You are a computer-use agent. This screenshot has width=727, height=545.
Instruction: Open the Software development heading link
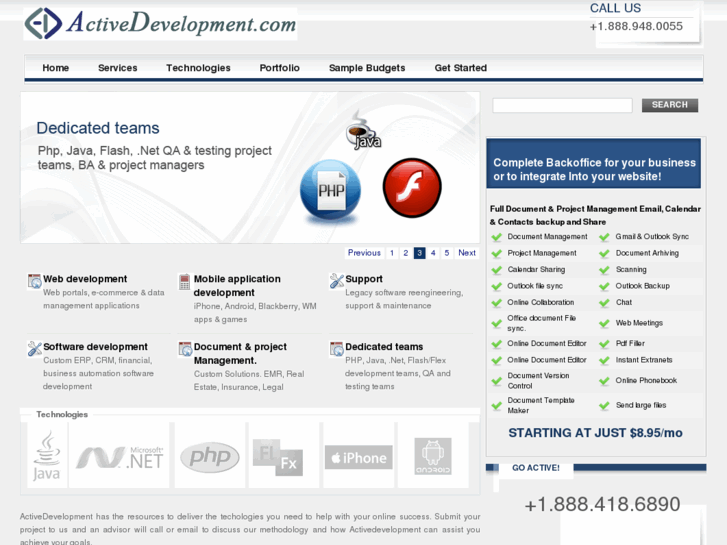96,346
